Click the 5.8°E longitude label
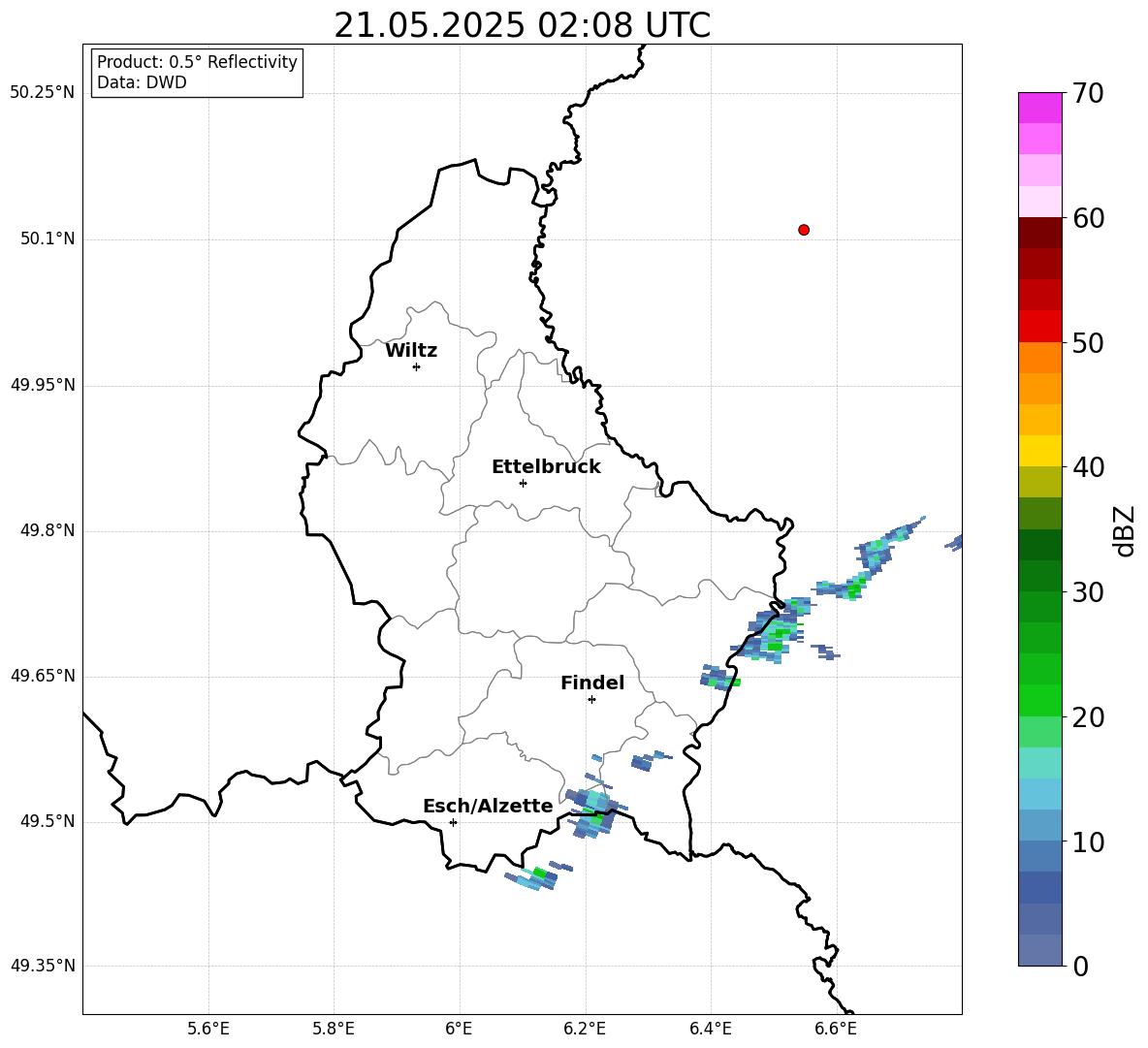 point(334,1029)
